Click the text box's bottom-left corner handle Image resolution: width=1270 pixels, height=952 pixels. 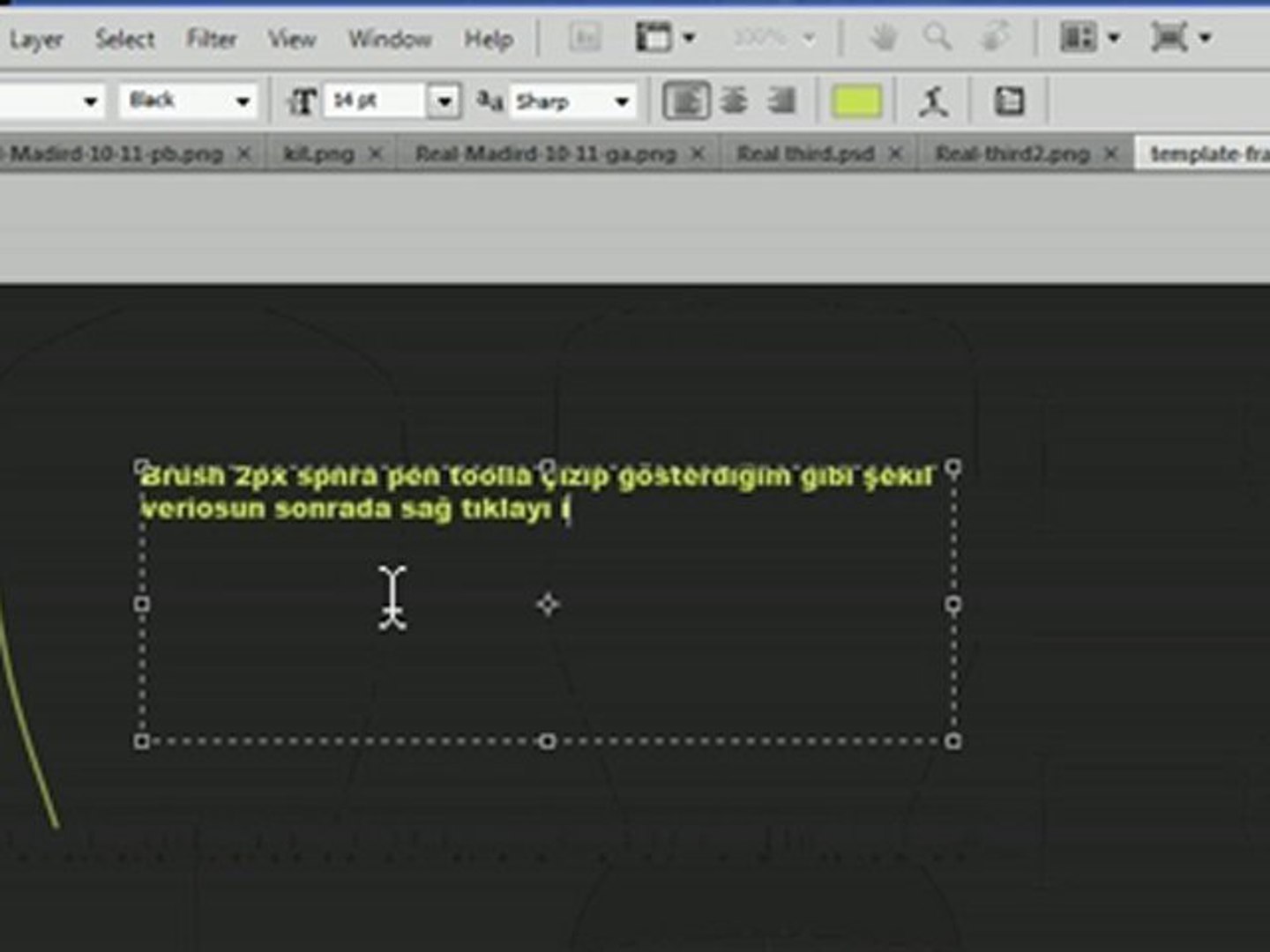pos(141,741)
